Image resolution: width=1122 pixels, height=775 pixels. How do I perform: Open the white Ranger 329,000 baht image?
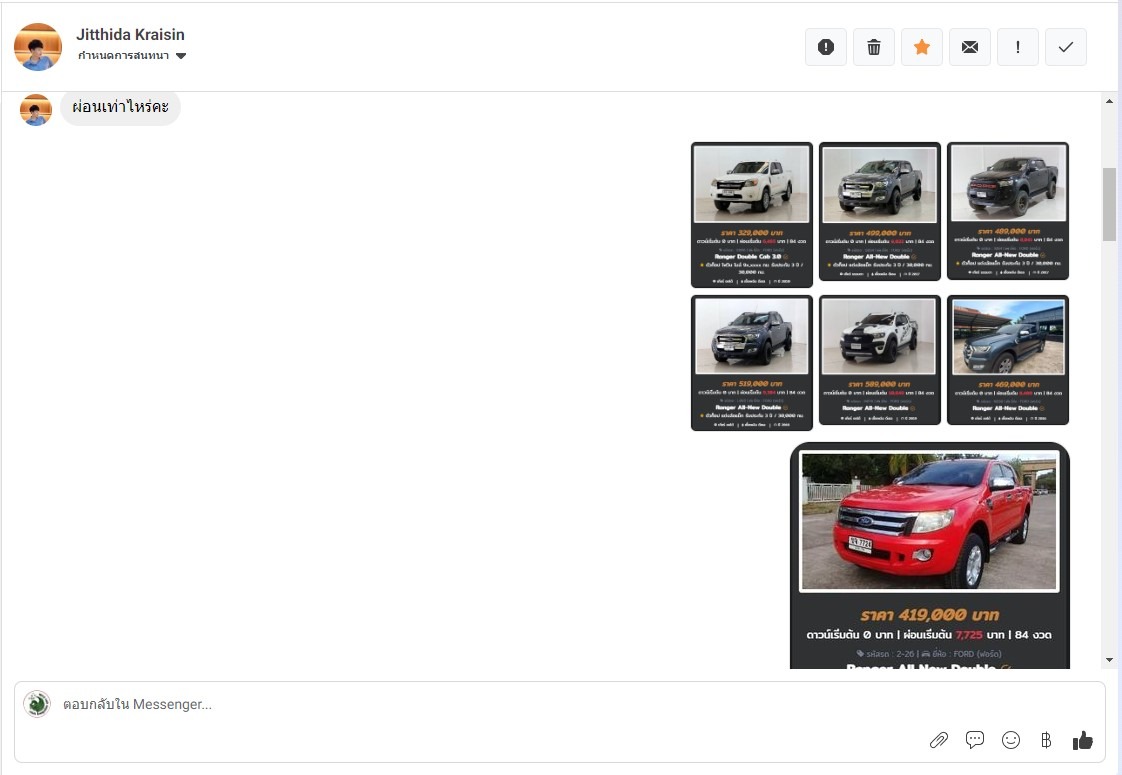point(752,214)
